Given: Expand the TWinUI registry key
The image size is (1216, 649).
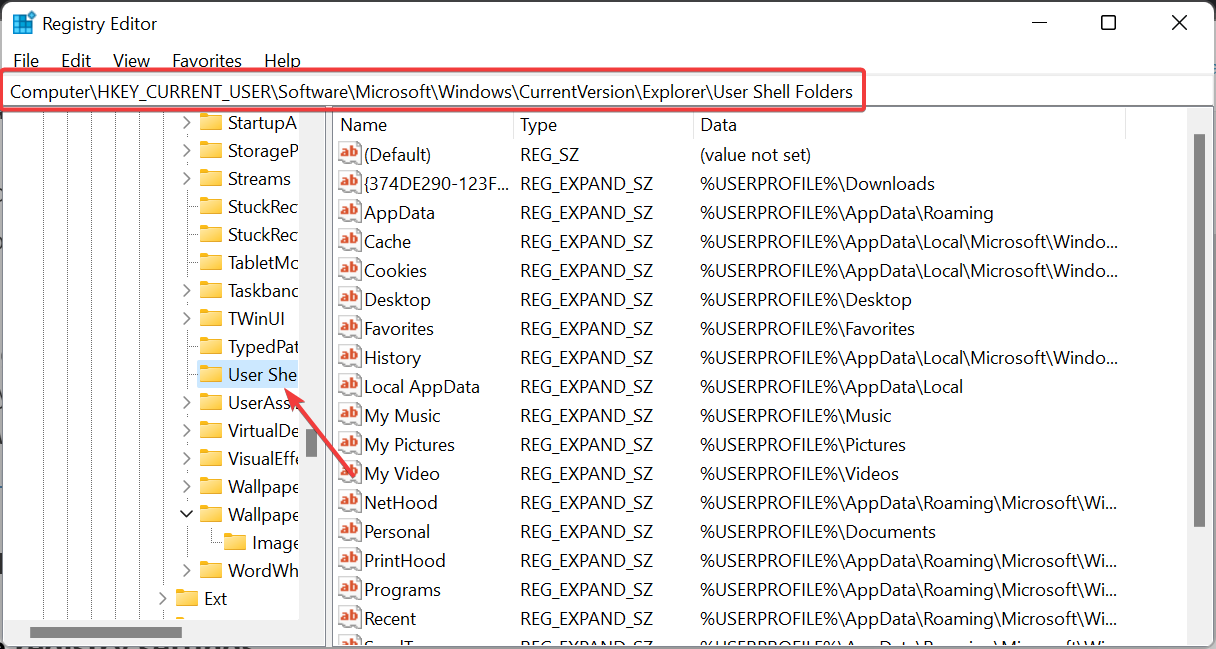Looking at the screenshot, I should point(186,318).
